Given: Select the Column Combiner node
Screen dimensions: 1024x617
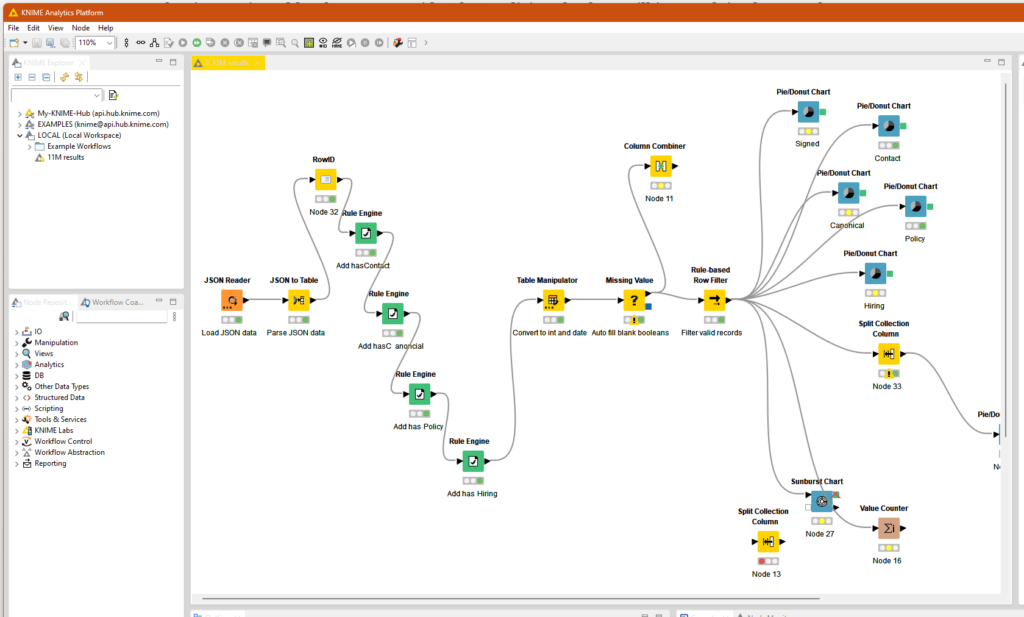Looking at the screenshot, I should coord(660,166).
